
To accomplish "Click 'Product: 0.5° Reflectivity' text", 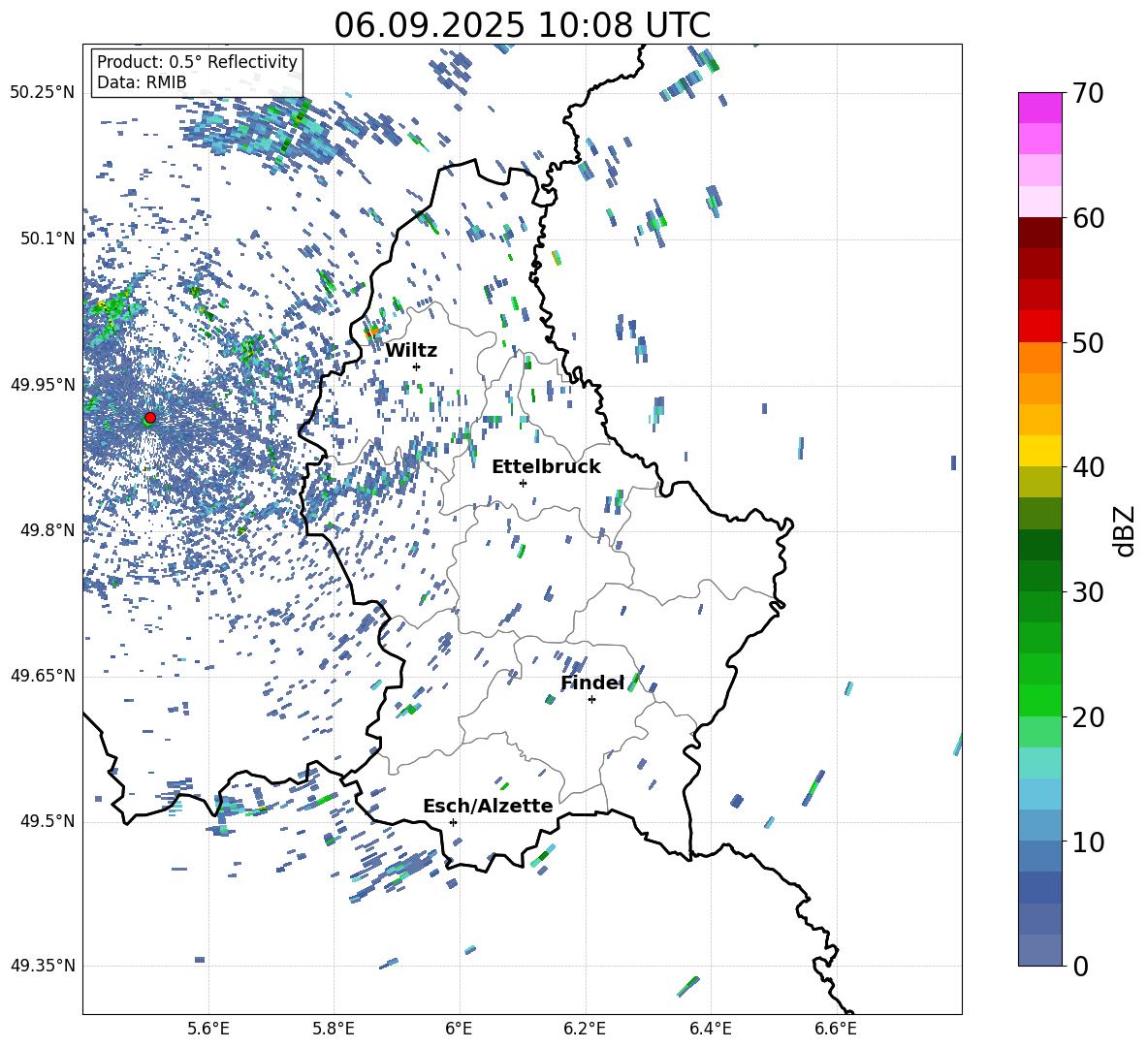I will tap(197, 62).
